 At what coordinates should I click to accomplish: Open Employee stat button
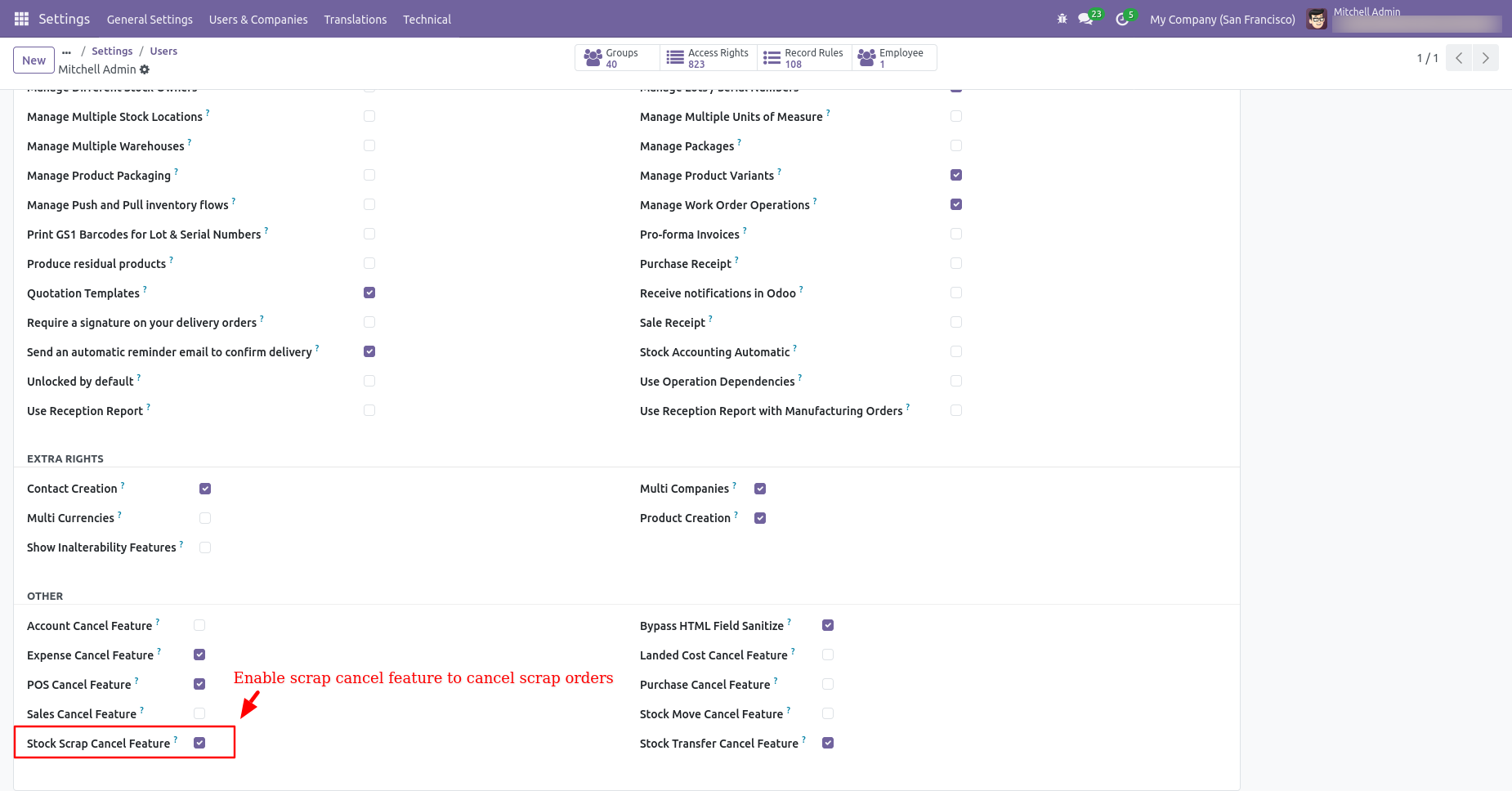point(894,58)
